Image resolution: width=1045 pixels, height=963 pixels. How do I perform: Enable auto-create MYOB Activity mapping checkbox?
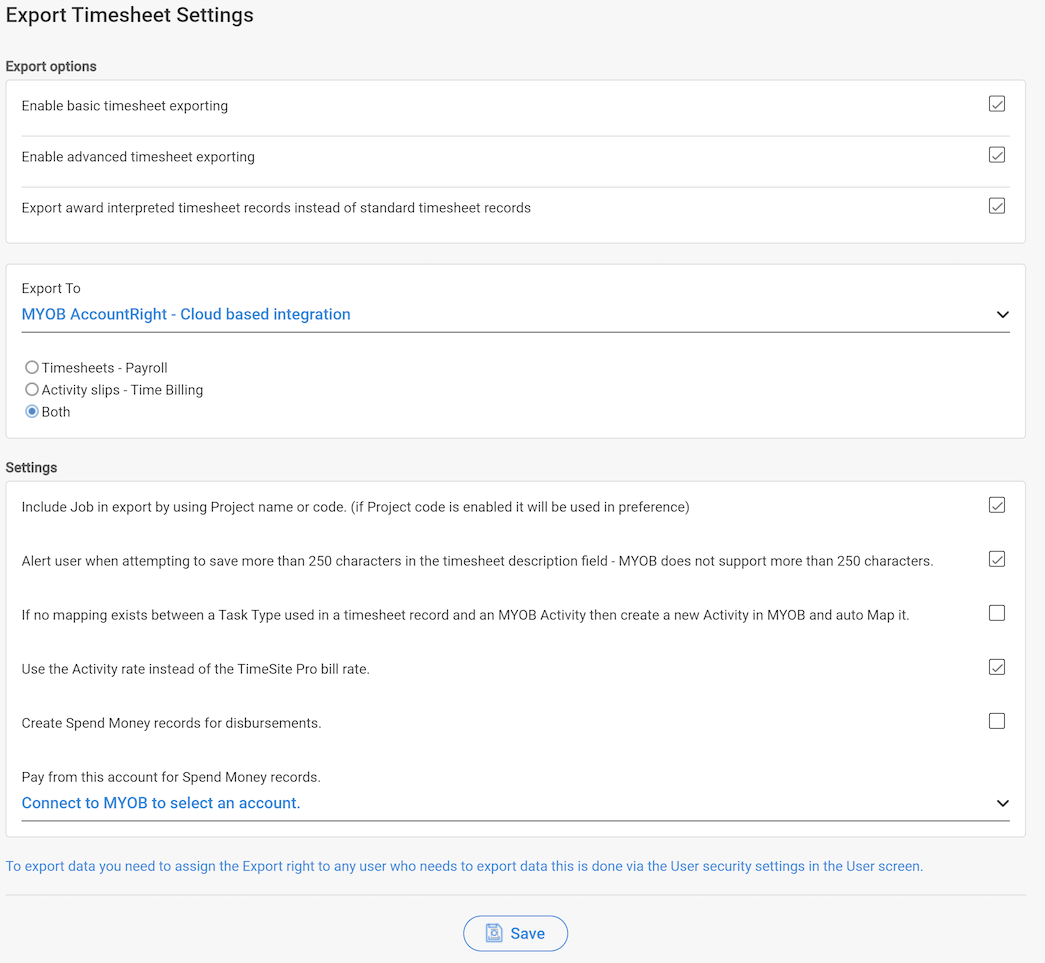pyautogui.click(x=996, y=613)
